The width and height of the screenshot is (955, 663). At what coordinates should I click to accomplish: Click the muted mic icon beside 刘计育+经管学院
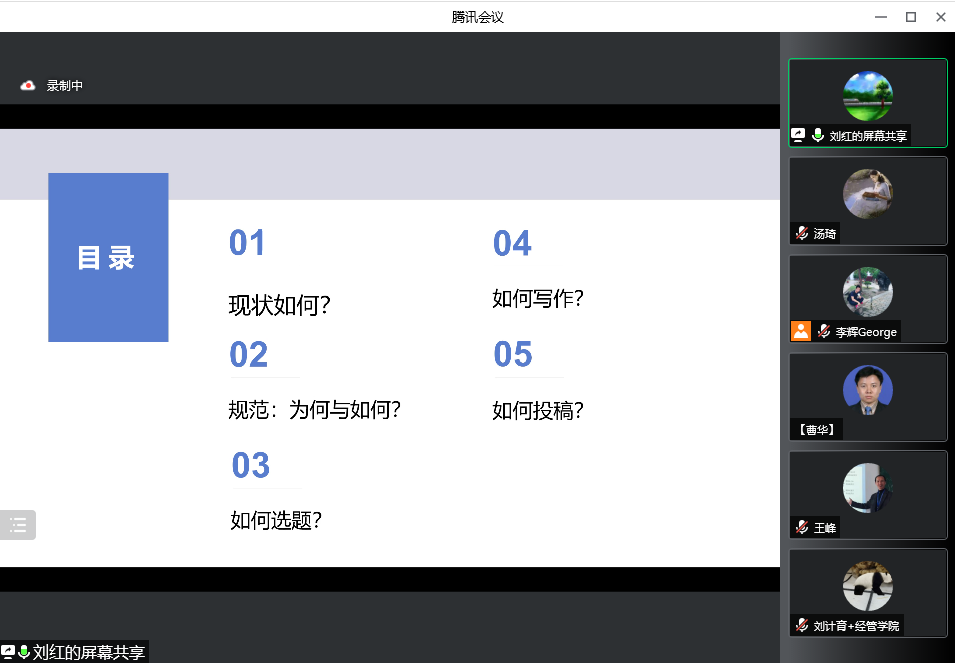pyautogui.click(x=802, y=625)
